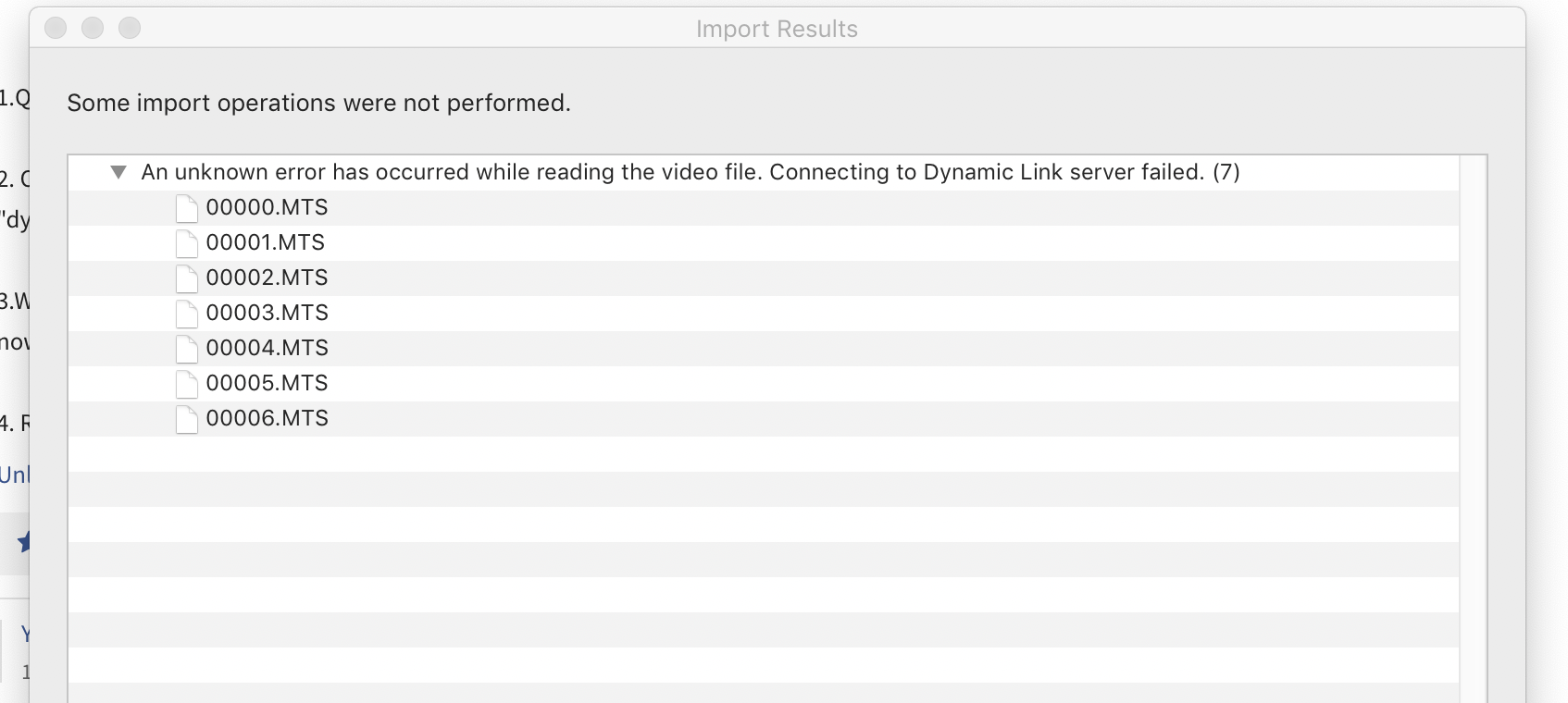1568x703 pixels.
Task: Expand the unknown error disclosure triangle
Action: [119, 172]
